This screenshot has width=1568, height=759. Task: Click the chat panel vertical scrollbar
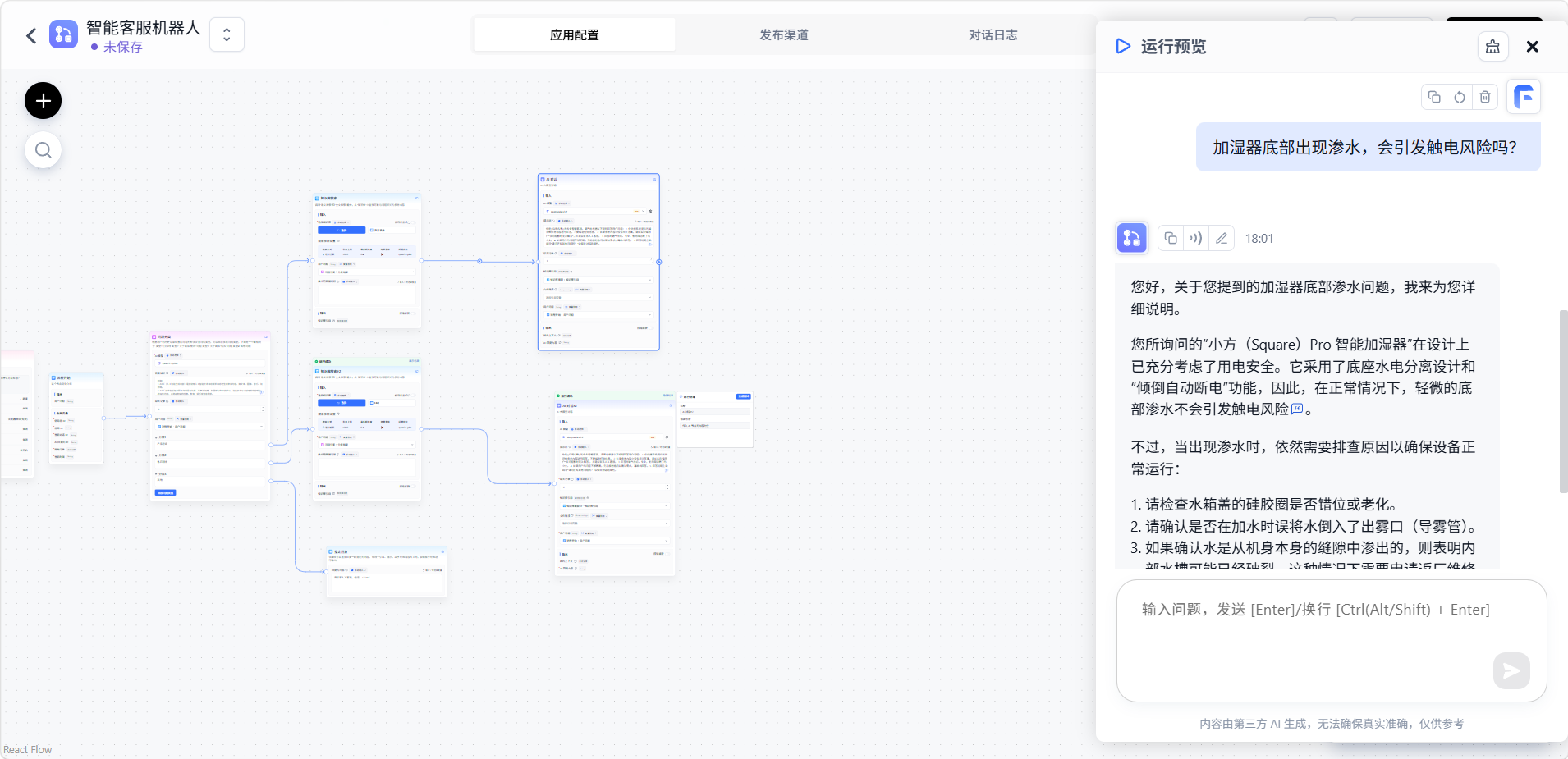click(1563, 400)
